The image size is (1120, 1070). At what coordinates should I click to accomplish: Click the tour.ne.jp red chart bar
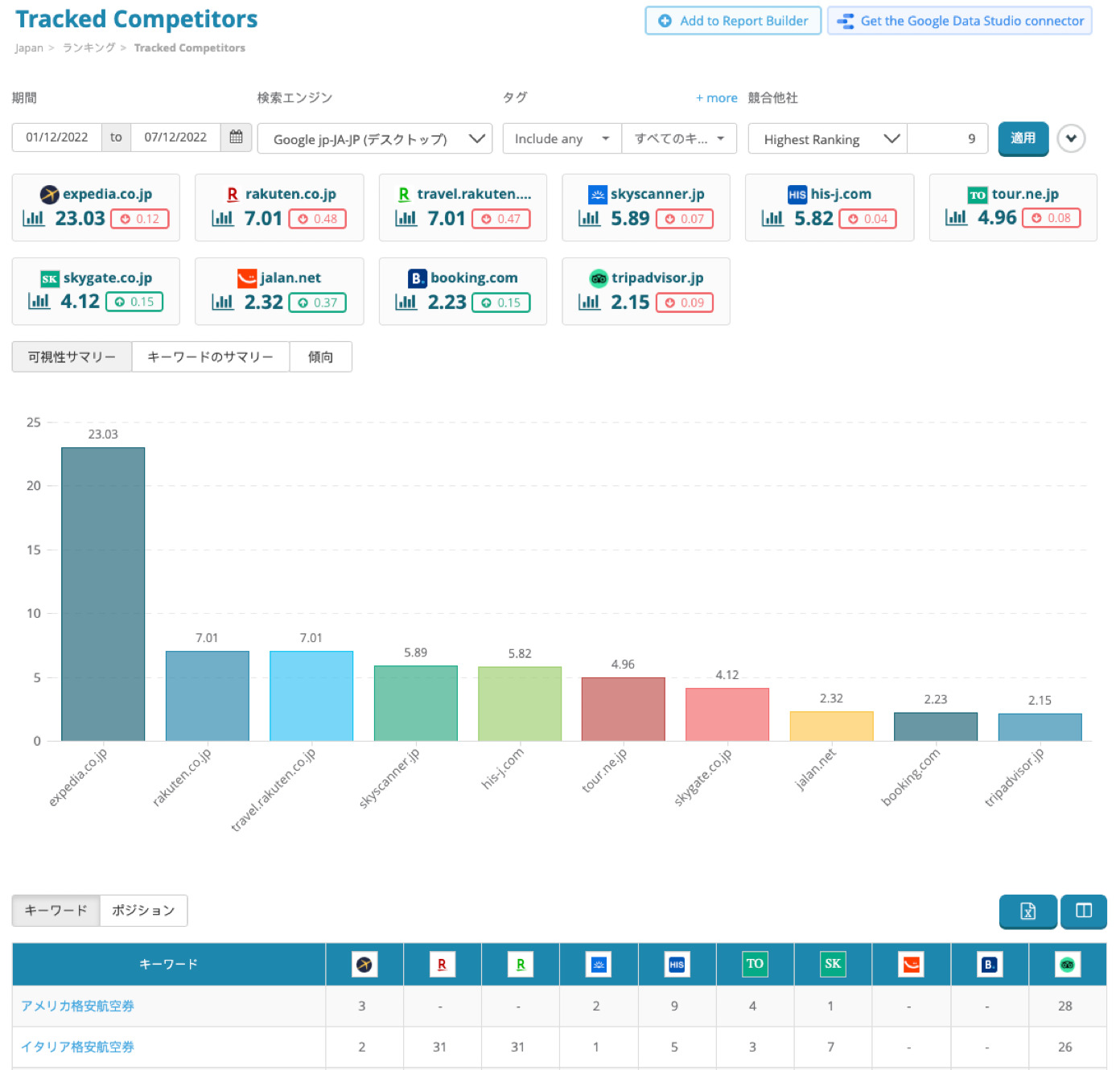pos(624,709)
